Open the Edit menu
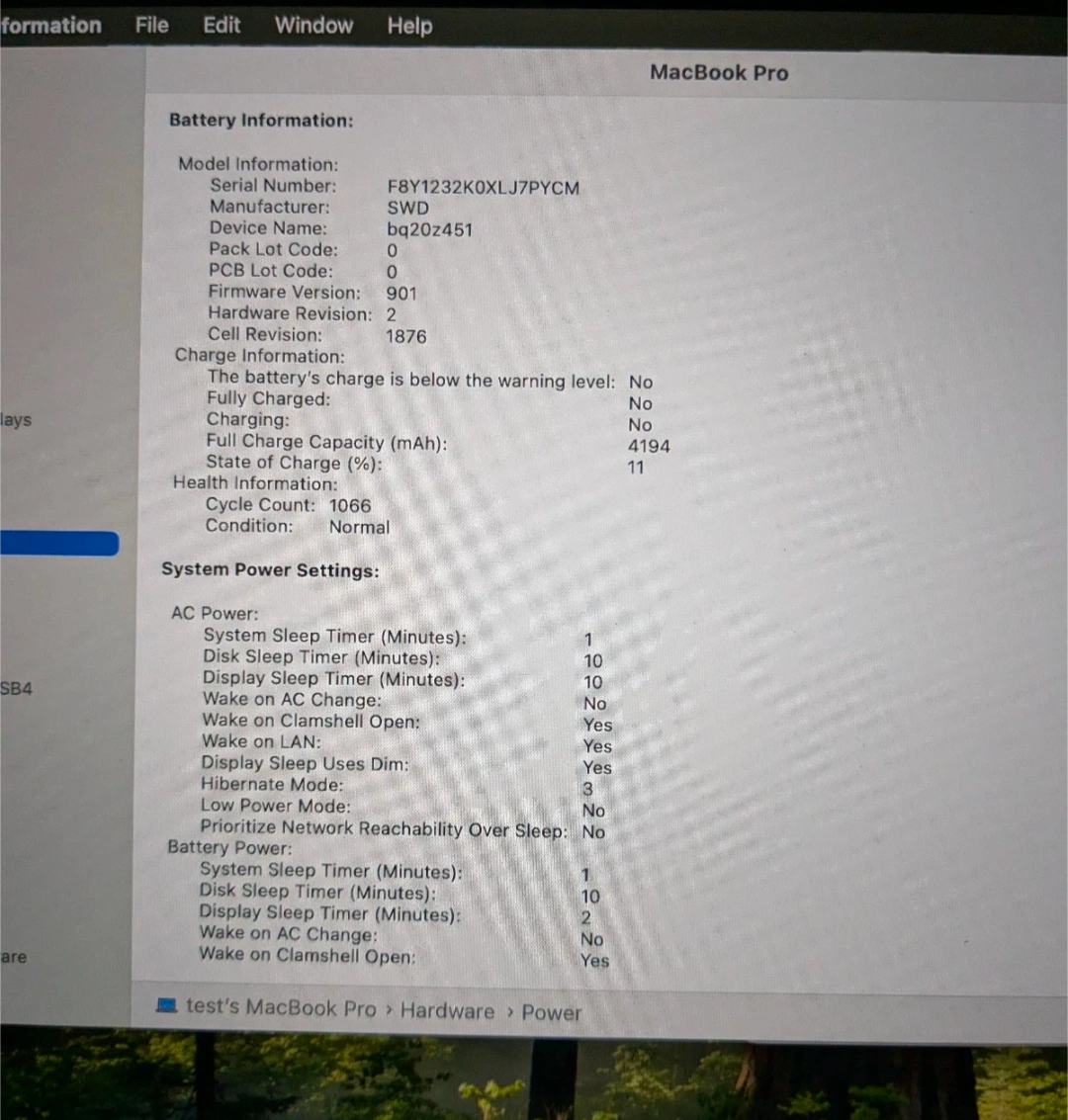This screenshot has width=1068, height=1120. point(222,25)
